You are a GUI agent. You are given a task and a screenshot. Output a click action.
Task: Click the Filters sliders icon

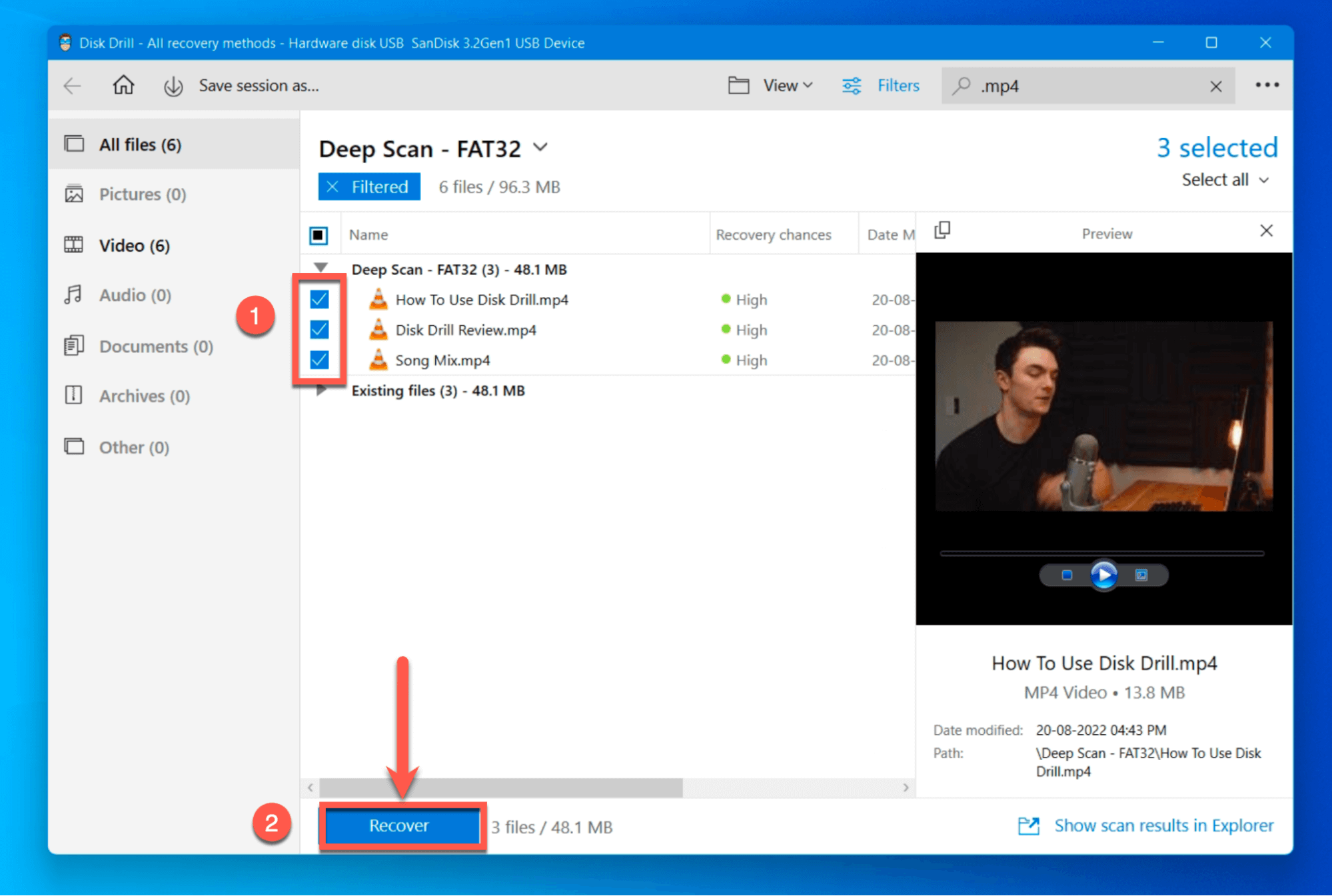(x=852, y=86)
